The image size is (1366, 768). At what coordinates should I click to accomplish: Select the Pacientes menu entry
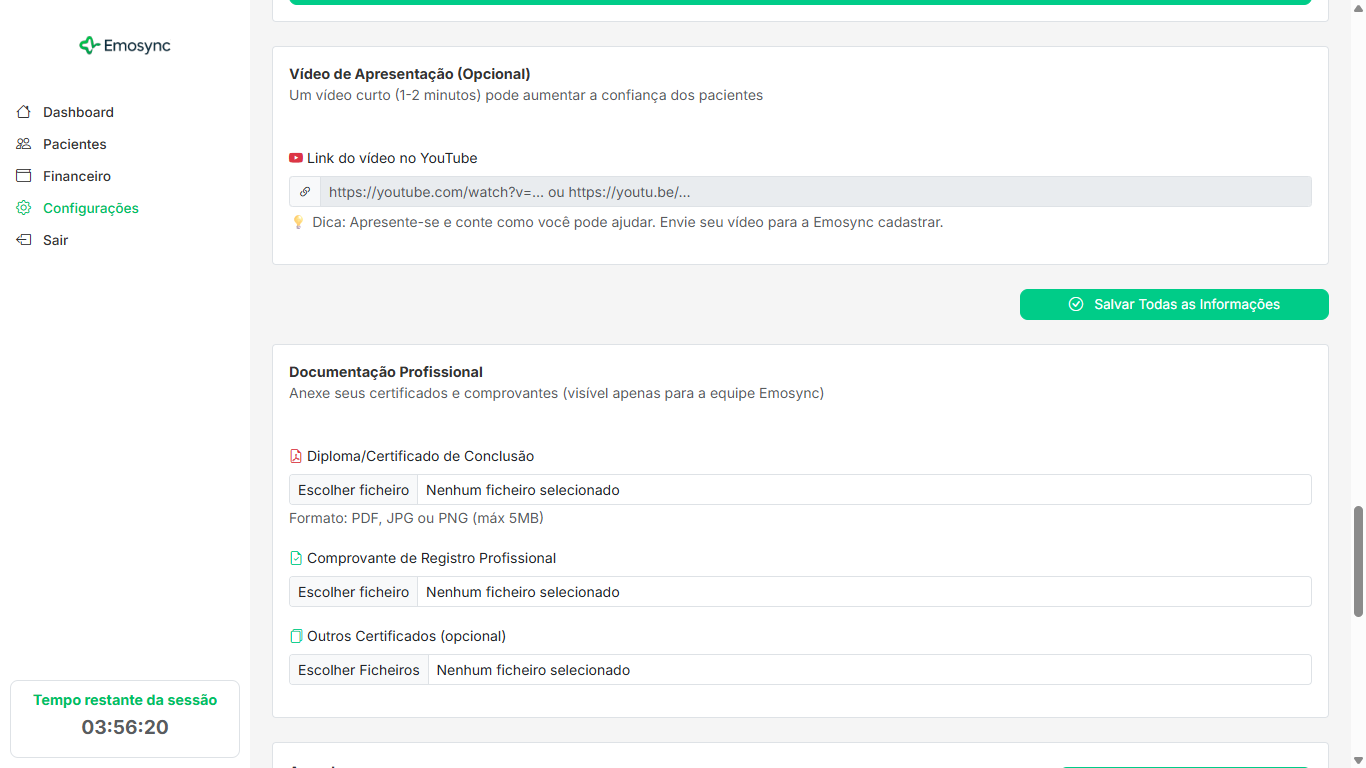pos(74,144)
